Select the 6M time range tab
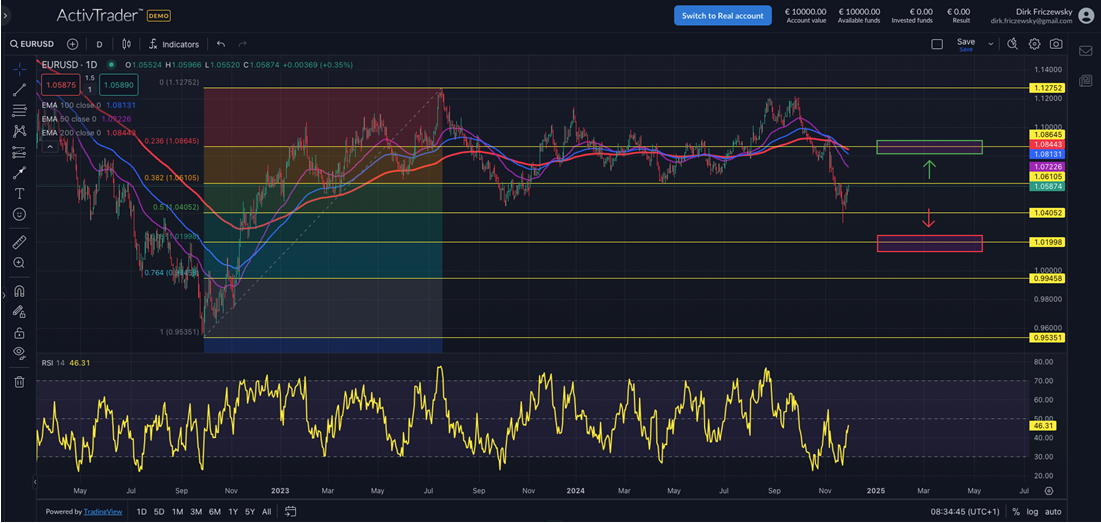This screenshot has width=1101, height=523. click(214, 512)
